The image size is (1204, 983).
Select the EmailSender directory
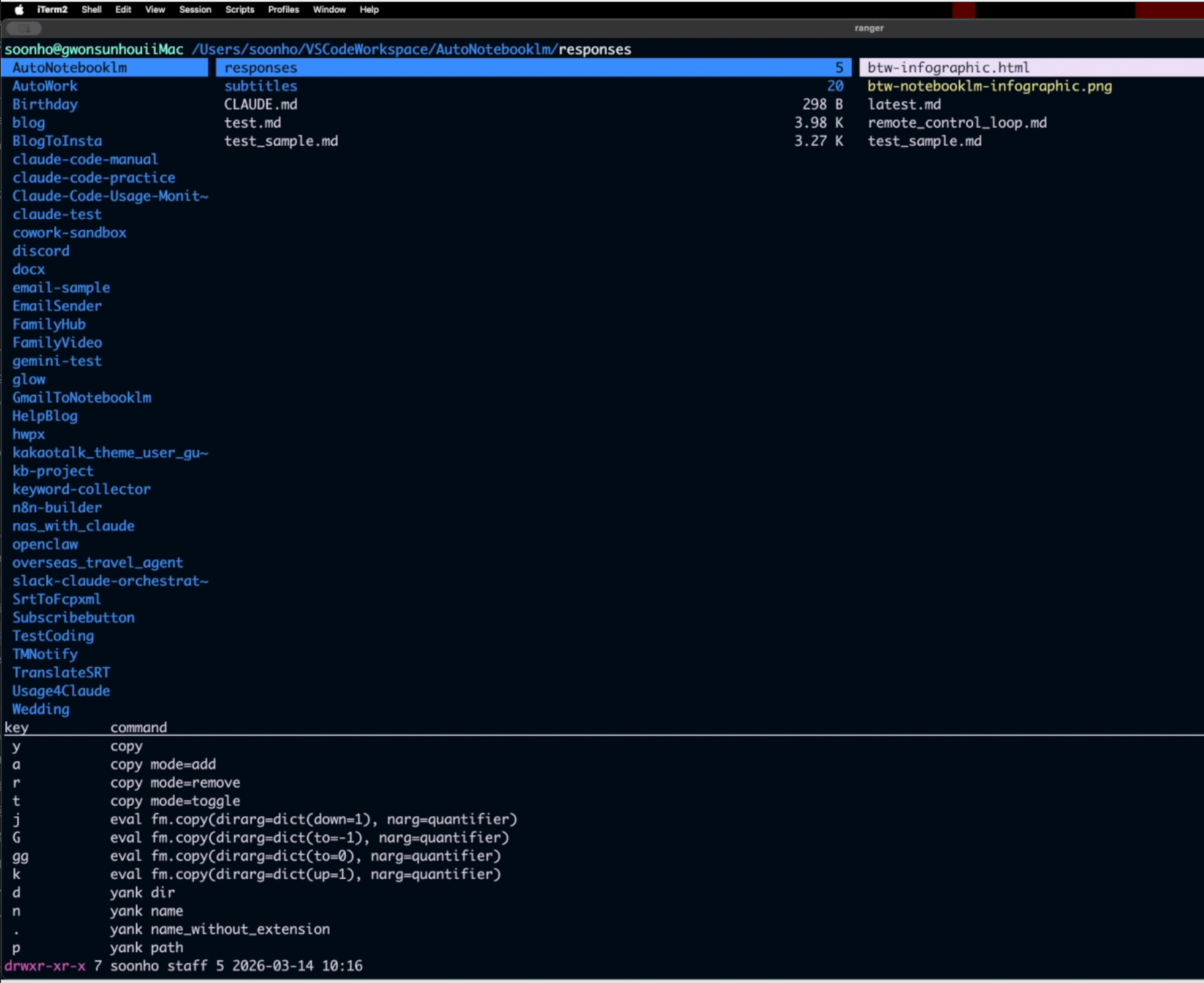point(57,306)
